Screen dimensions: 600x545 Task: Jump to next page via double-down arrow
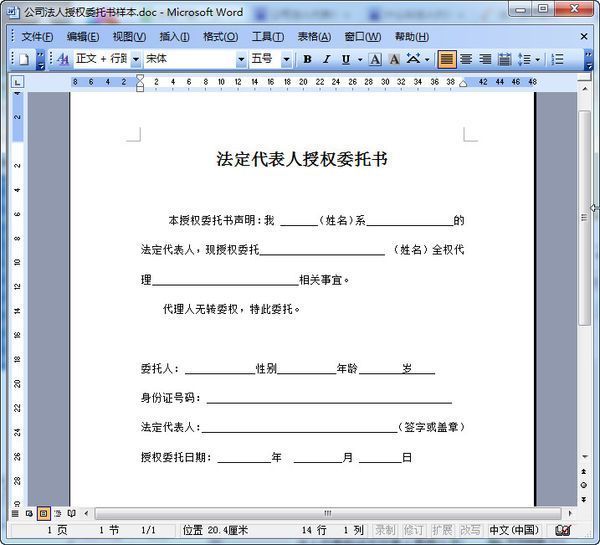[x=584, y=499]
